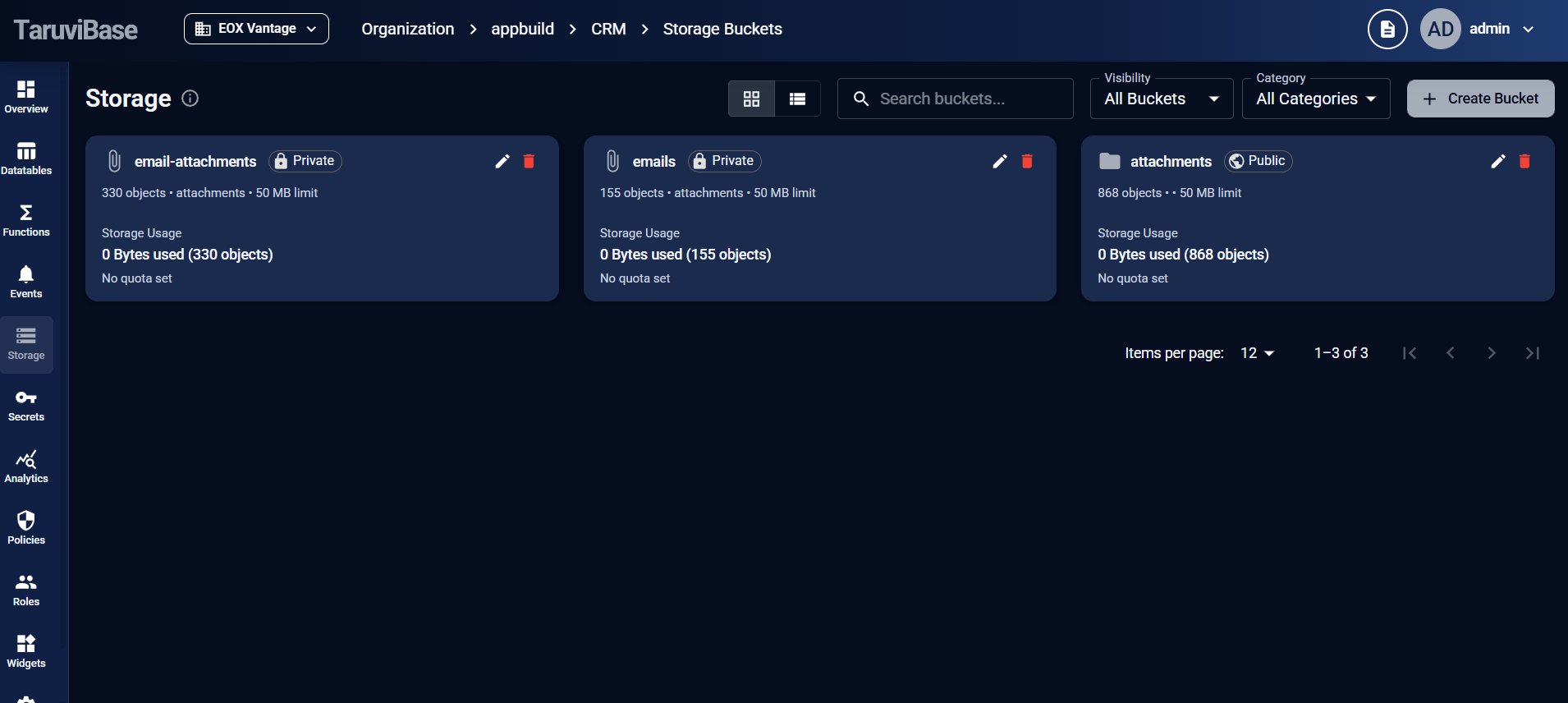Focus the Search buckets field
1568x703 pixels.
coord(956,99)
